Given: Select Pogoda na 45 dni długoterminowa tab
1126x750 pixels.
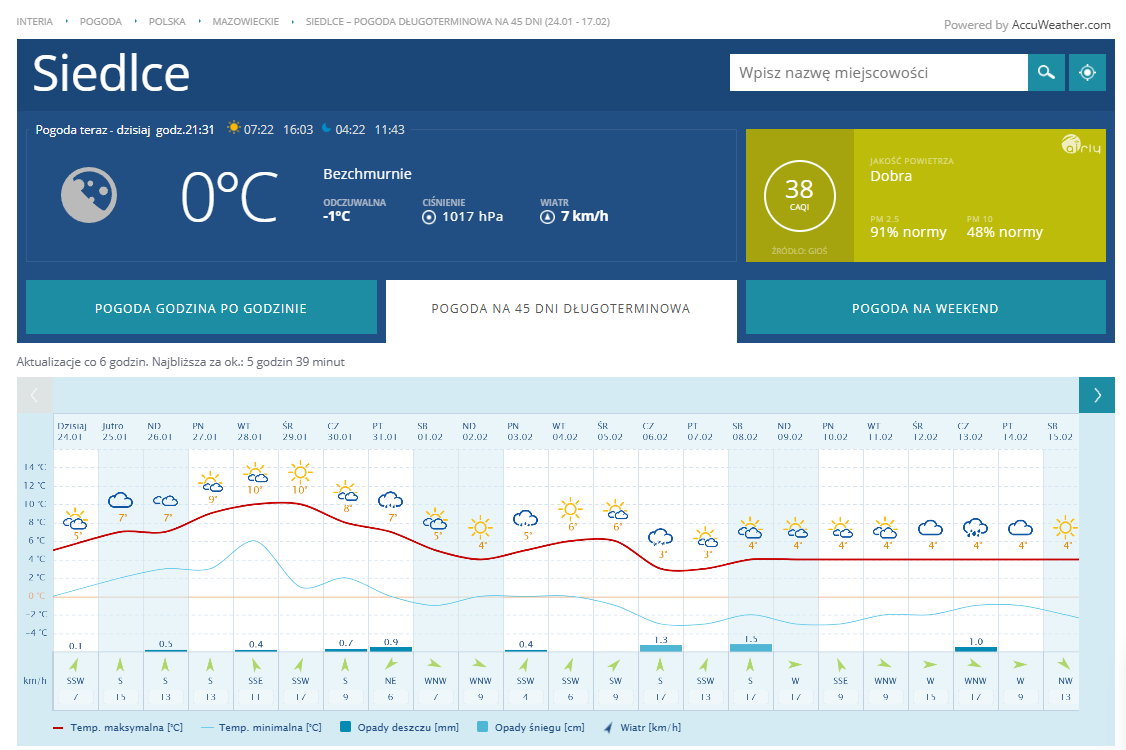Looking at the screenshot, I should 561,308.
